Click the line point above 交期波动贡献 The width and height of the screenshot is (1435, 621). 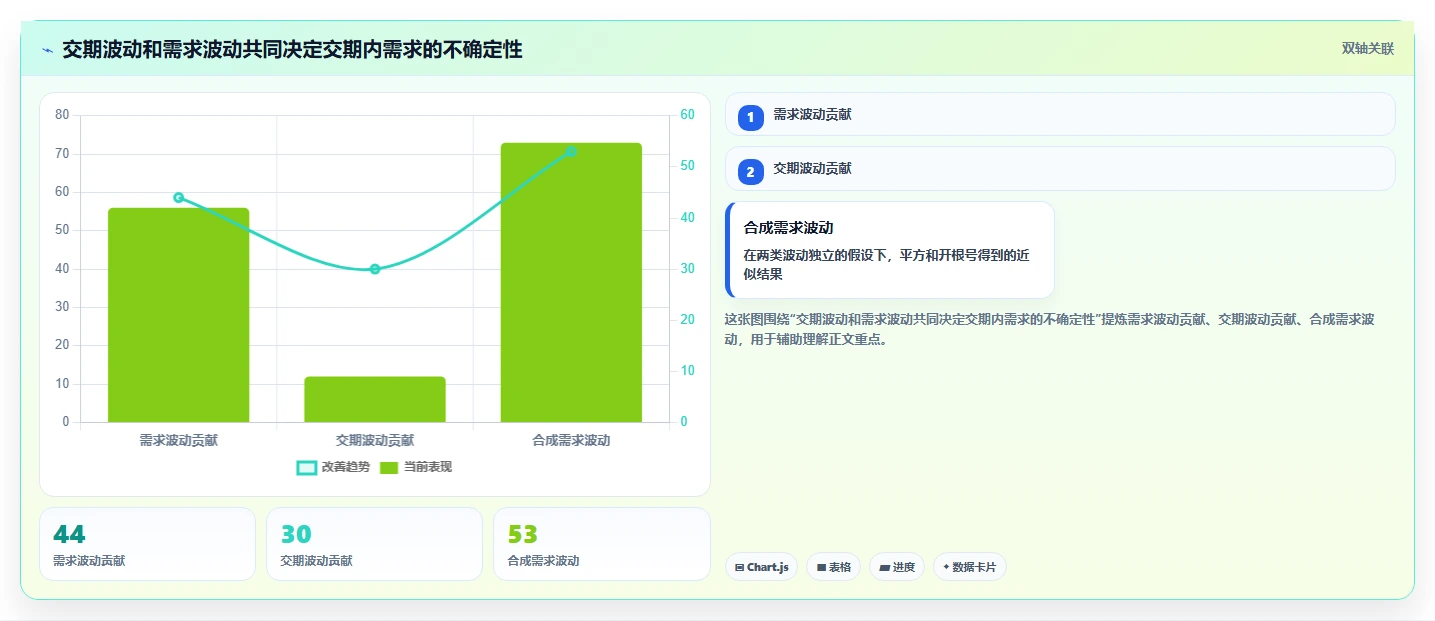pos(375,269)
